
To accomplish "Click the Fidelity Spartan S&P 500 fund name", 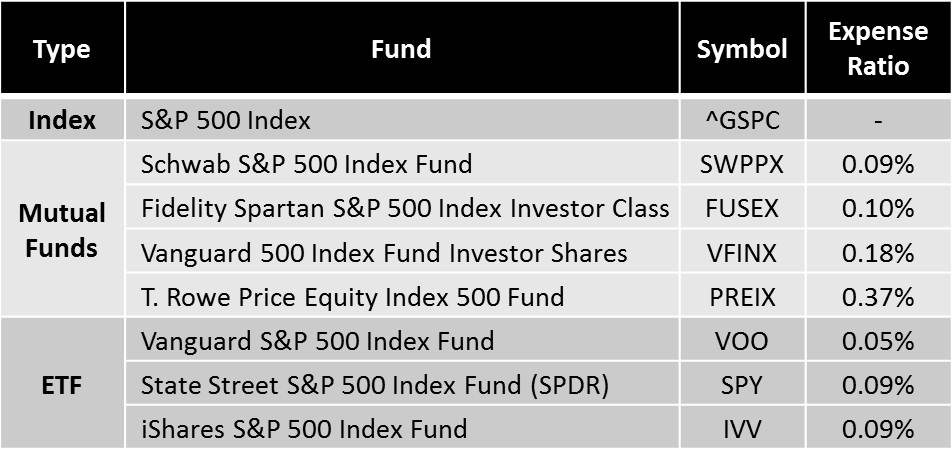I will (405, 208).
